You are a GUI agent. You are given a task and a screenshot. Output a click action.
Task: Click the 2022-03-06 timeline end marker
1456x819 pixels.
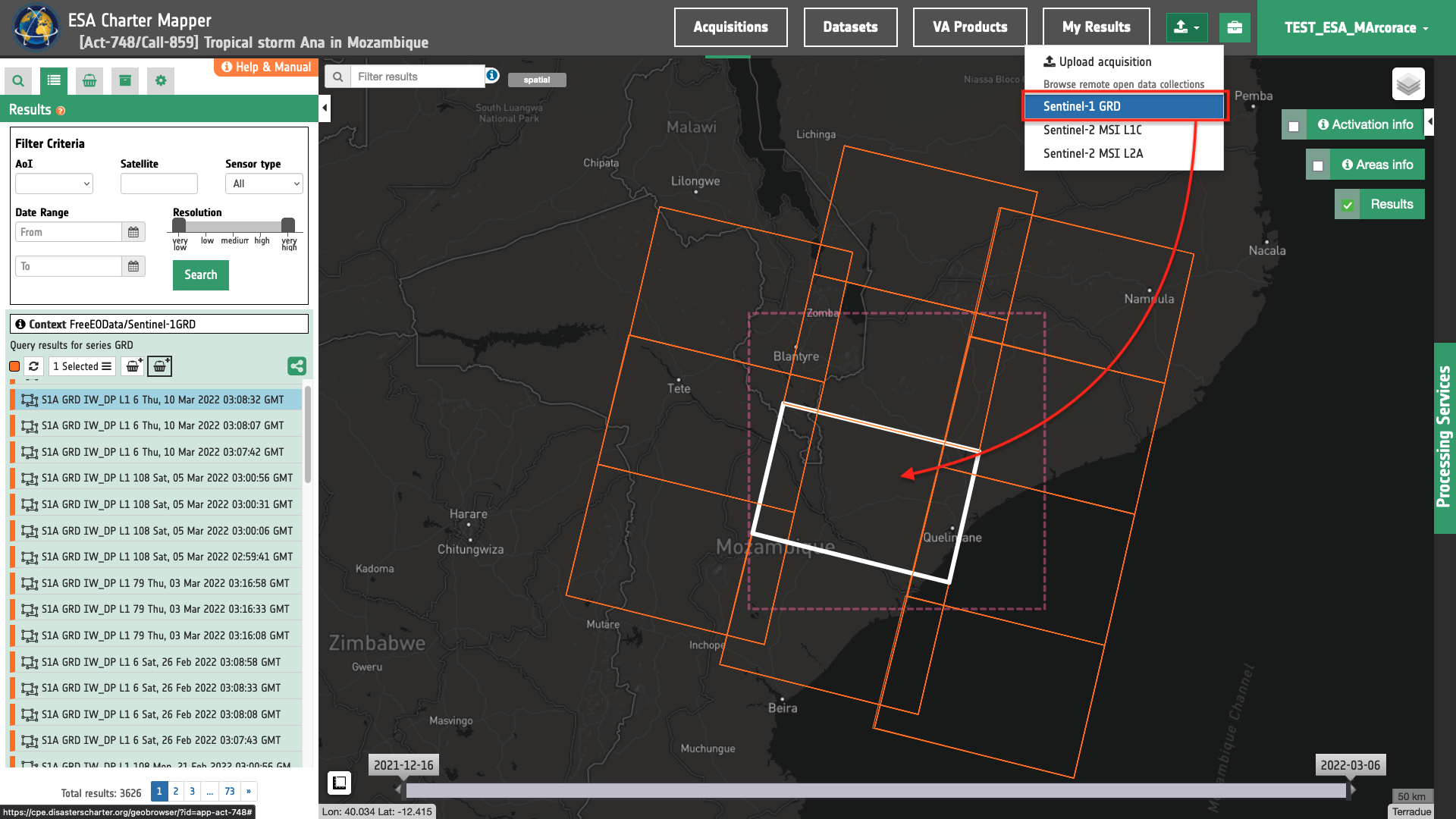tap(1351, 765)
